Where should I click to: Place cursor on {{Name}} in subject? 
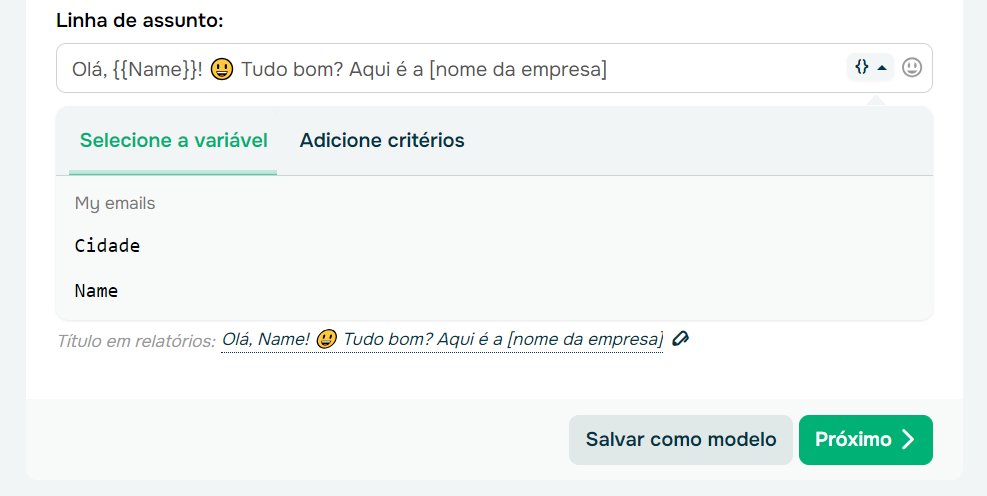point(158,70)
